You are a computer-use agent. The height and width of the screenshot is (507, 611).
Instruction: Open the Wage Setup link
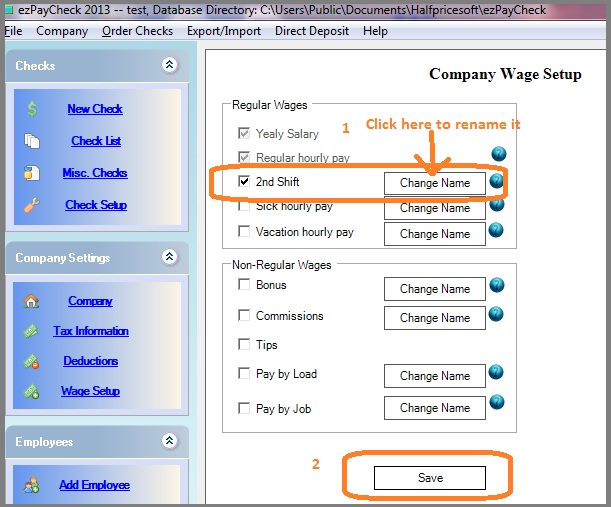pos(90,391)
